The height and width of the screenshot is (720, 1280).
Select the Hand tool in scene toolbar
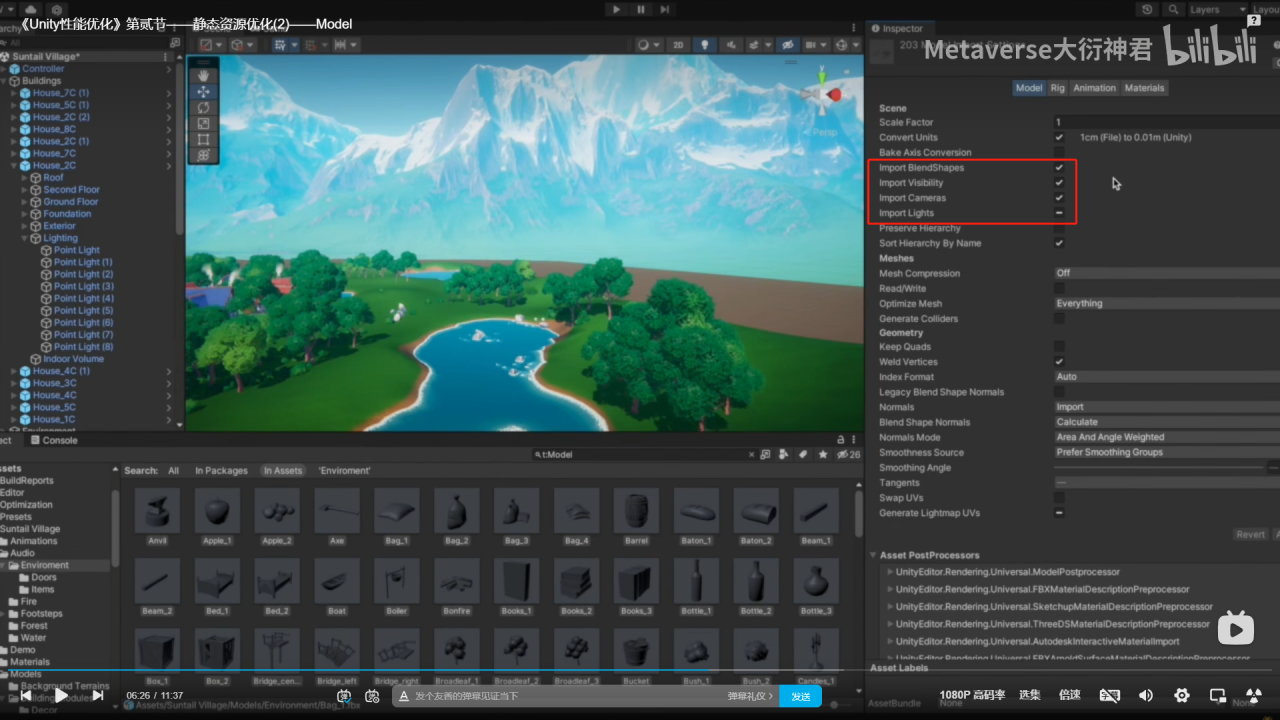pos(203,75)
